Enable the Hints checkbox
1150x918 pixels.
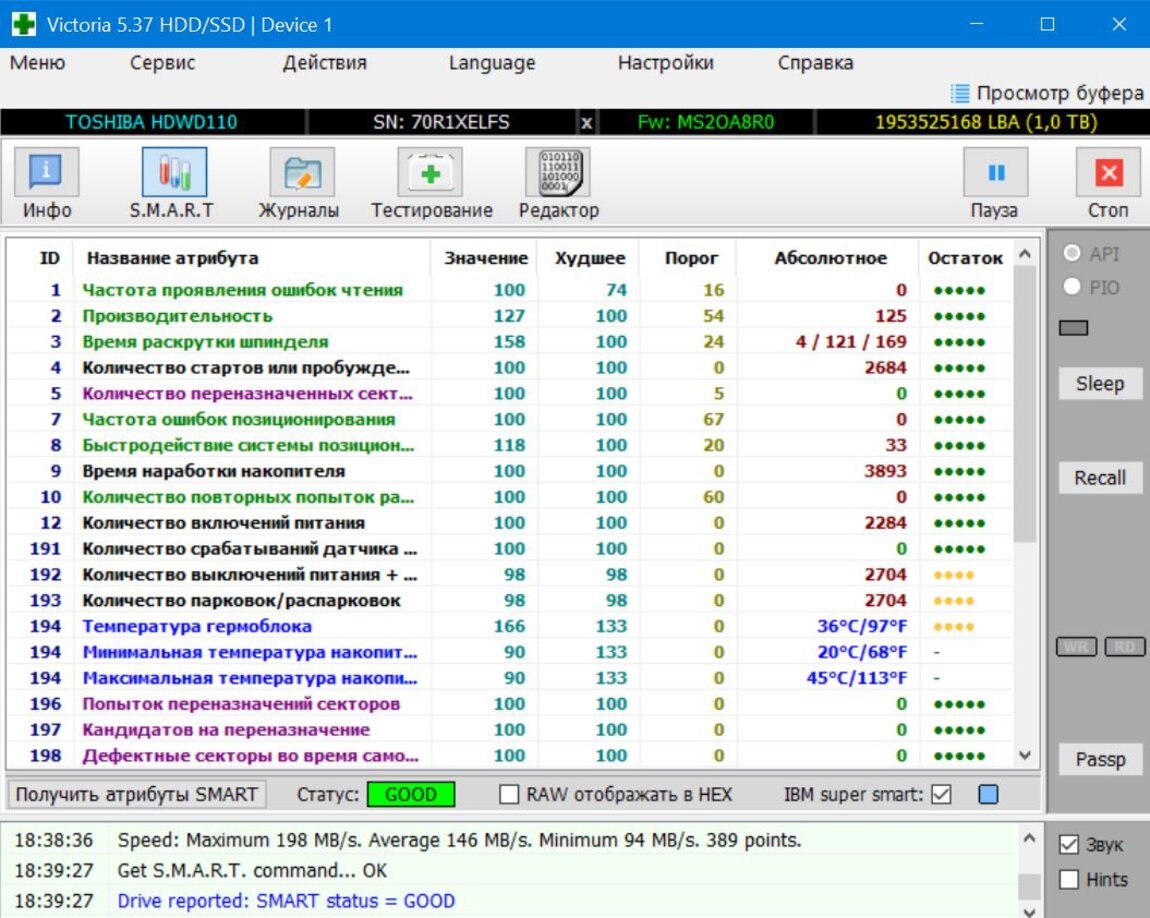[x=1069, y=880]
